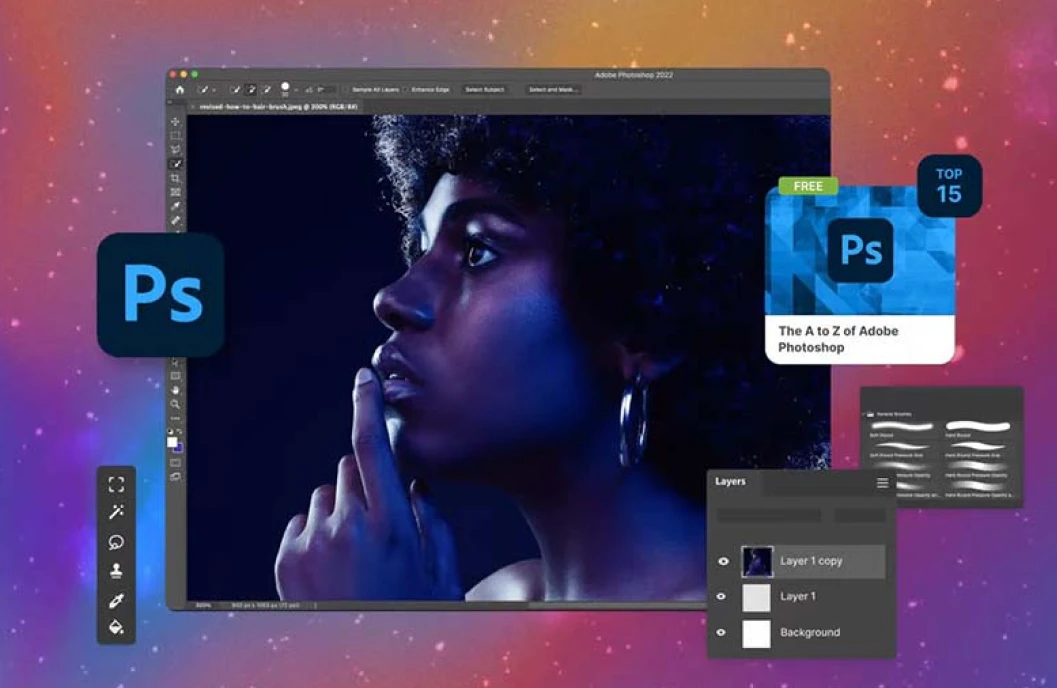
Task: Select the highlighted Quick Selection tool
Action: point(175,164)
